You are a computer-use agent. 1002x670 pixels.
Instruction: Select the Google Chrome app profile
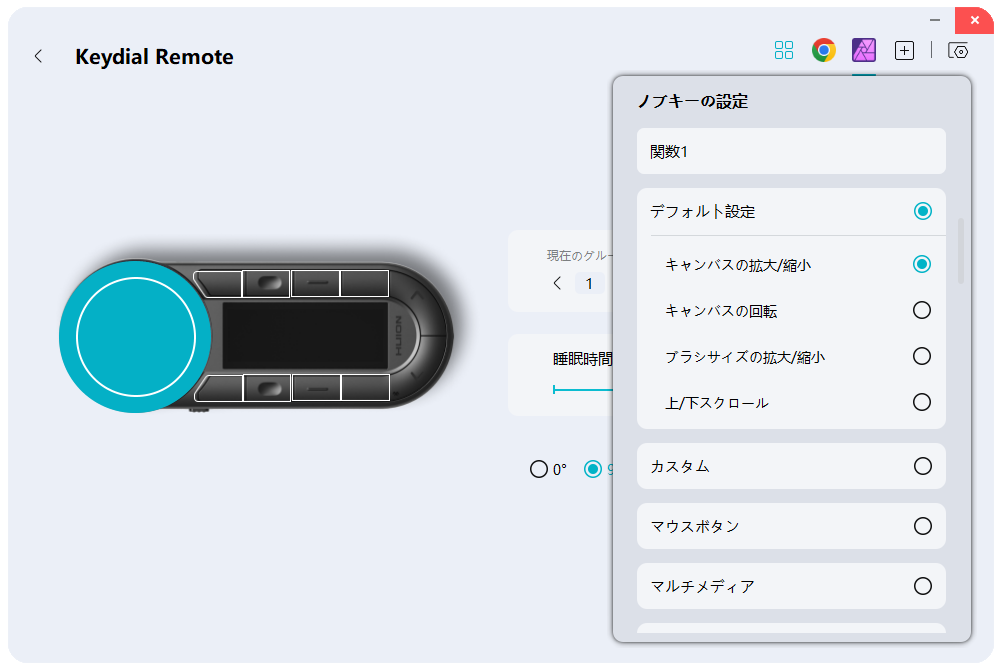[824, 50]
